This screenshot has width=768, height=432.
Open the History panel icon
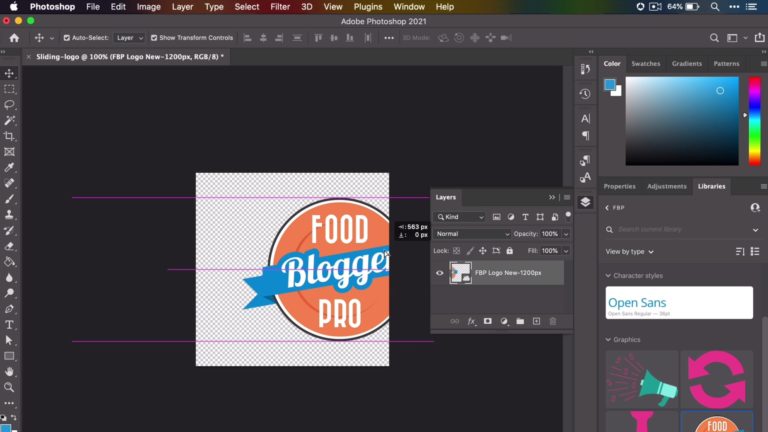click(585, 94)
